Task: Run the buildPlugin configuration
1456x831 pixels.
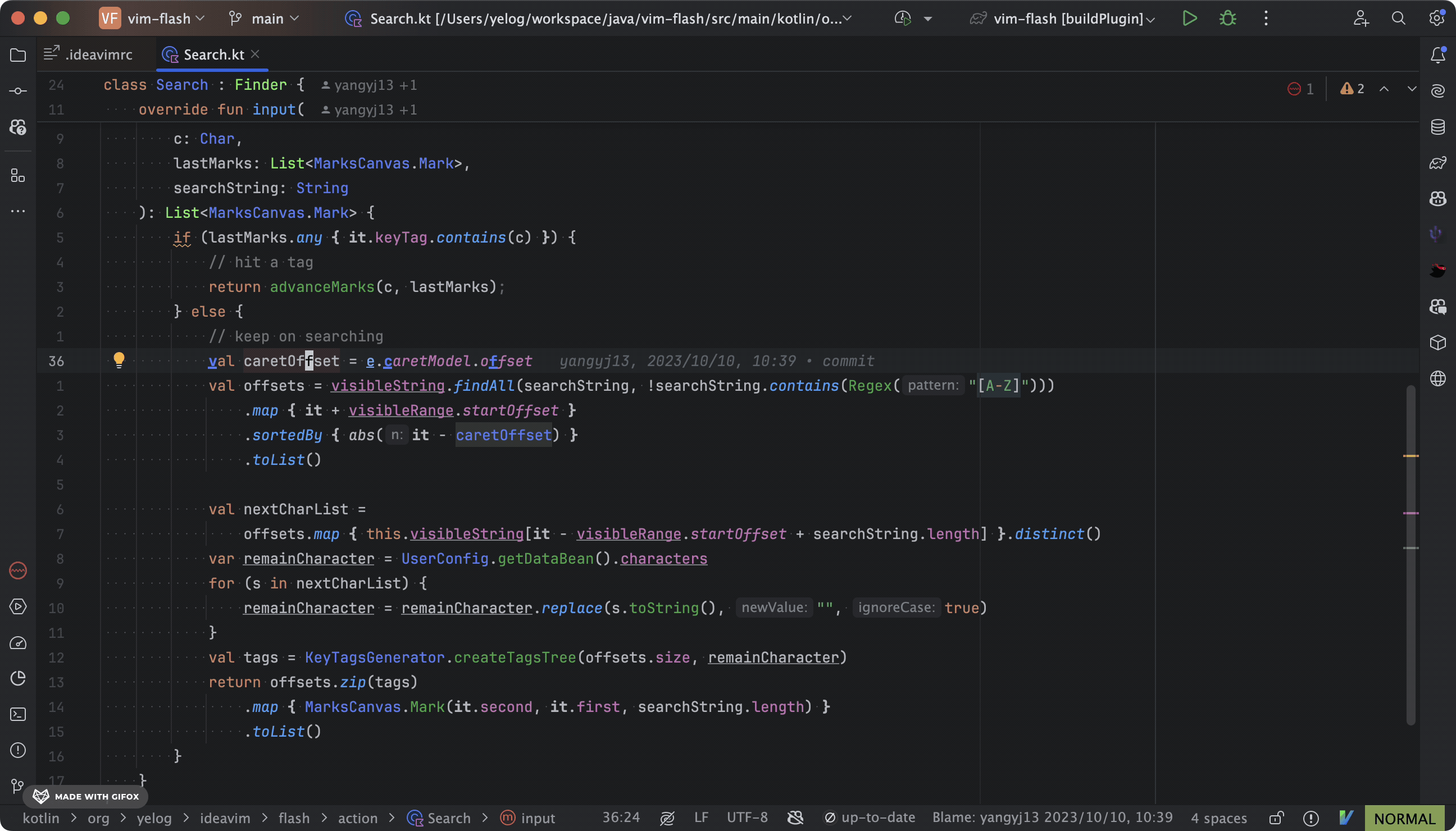Action: coord(1190,19)
